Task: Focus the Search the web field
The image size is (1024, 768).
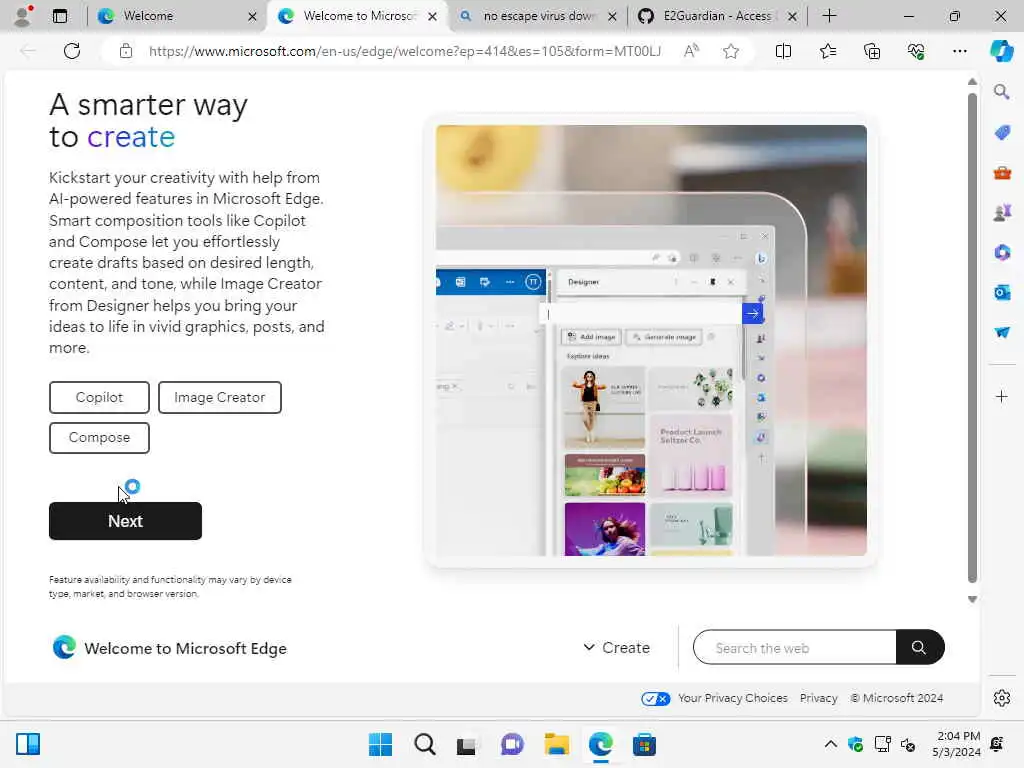Action: (x=795, y=647)
